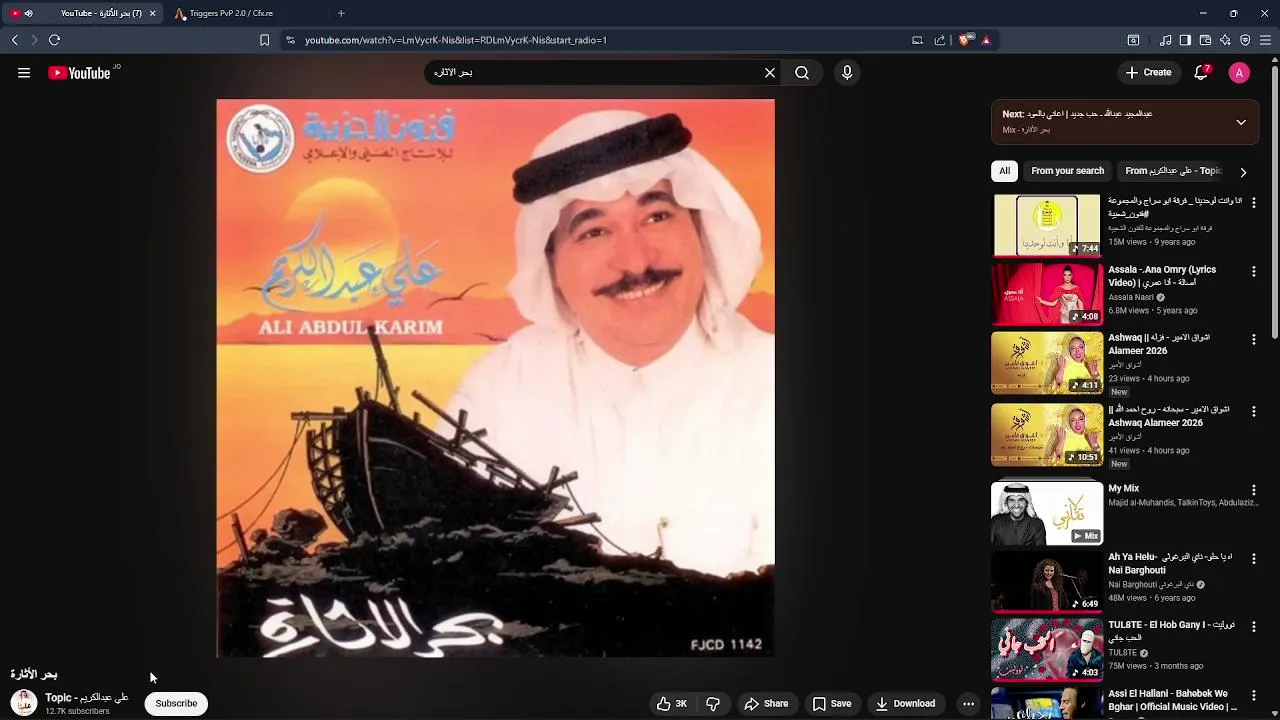The height and width of the screenshot is (720, 1280).
Task: Go forward in the browser
Action: point(34,40)
